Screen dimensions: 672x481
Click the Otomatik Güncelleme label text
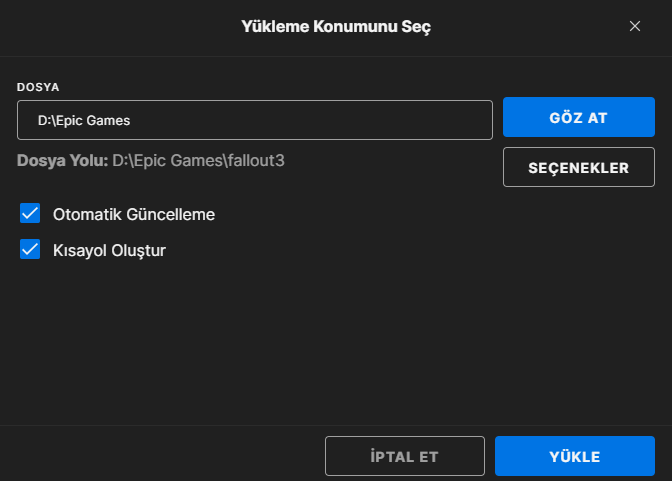(x=134, y=214)
